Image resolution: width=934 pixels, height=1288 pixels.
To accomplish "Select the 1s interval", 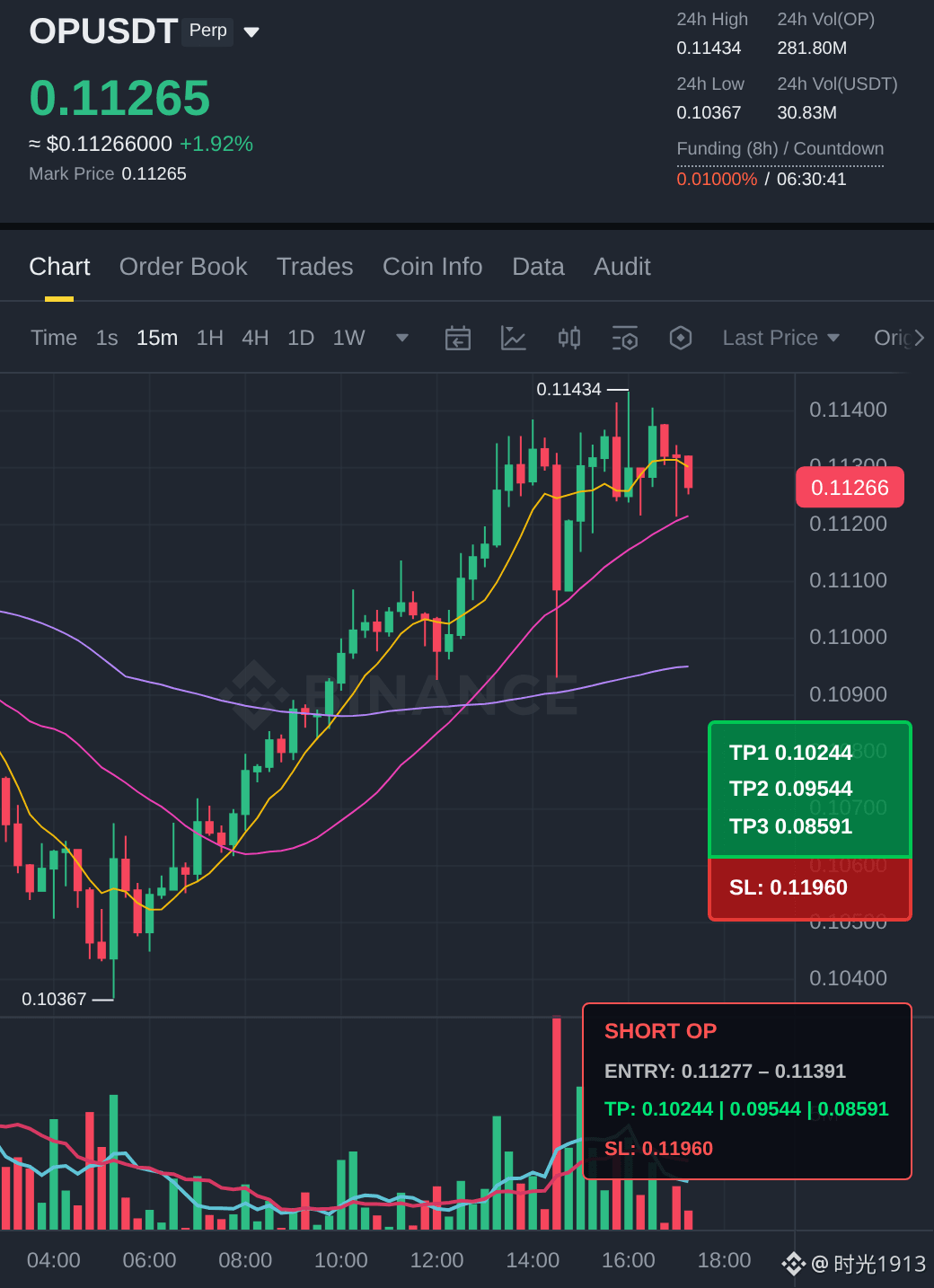I will (107, 338).
